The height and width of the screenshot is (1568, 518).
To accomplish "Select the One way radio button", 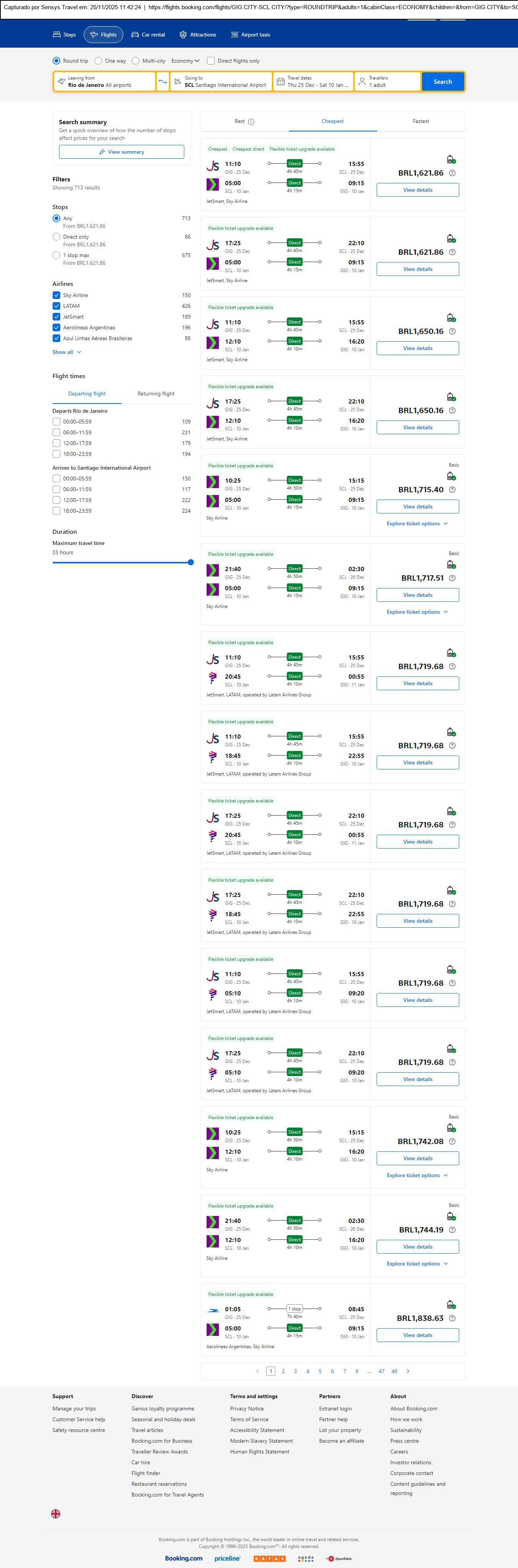I will [98, 61].
